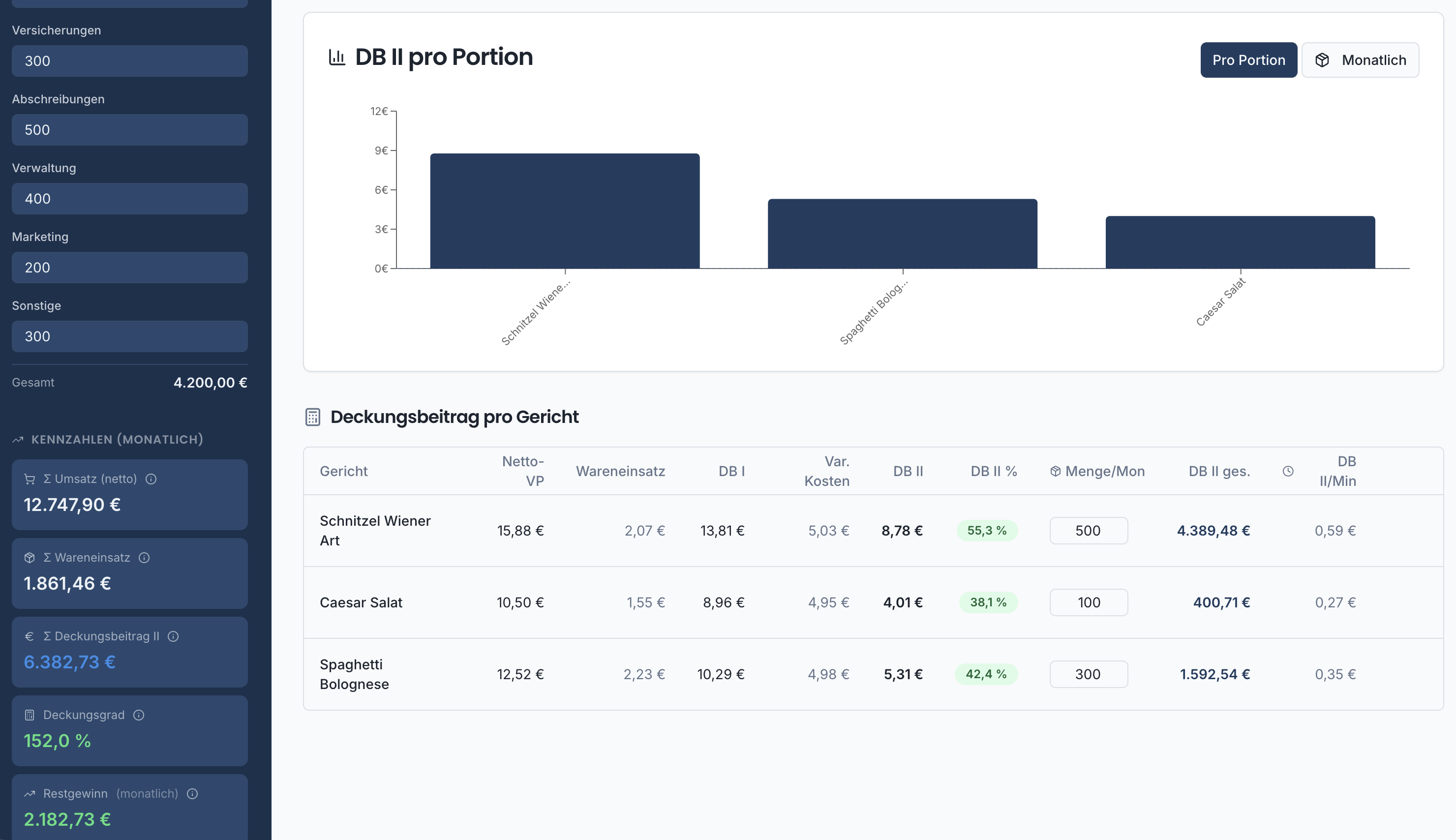The height and width of the screenshot is (840, 1456).
Task: Switch chart to Monatlich view
Action: pyautogui.click(x=1360, y=60)
